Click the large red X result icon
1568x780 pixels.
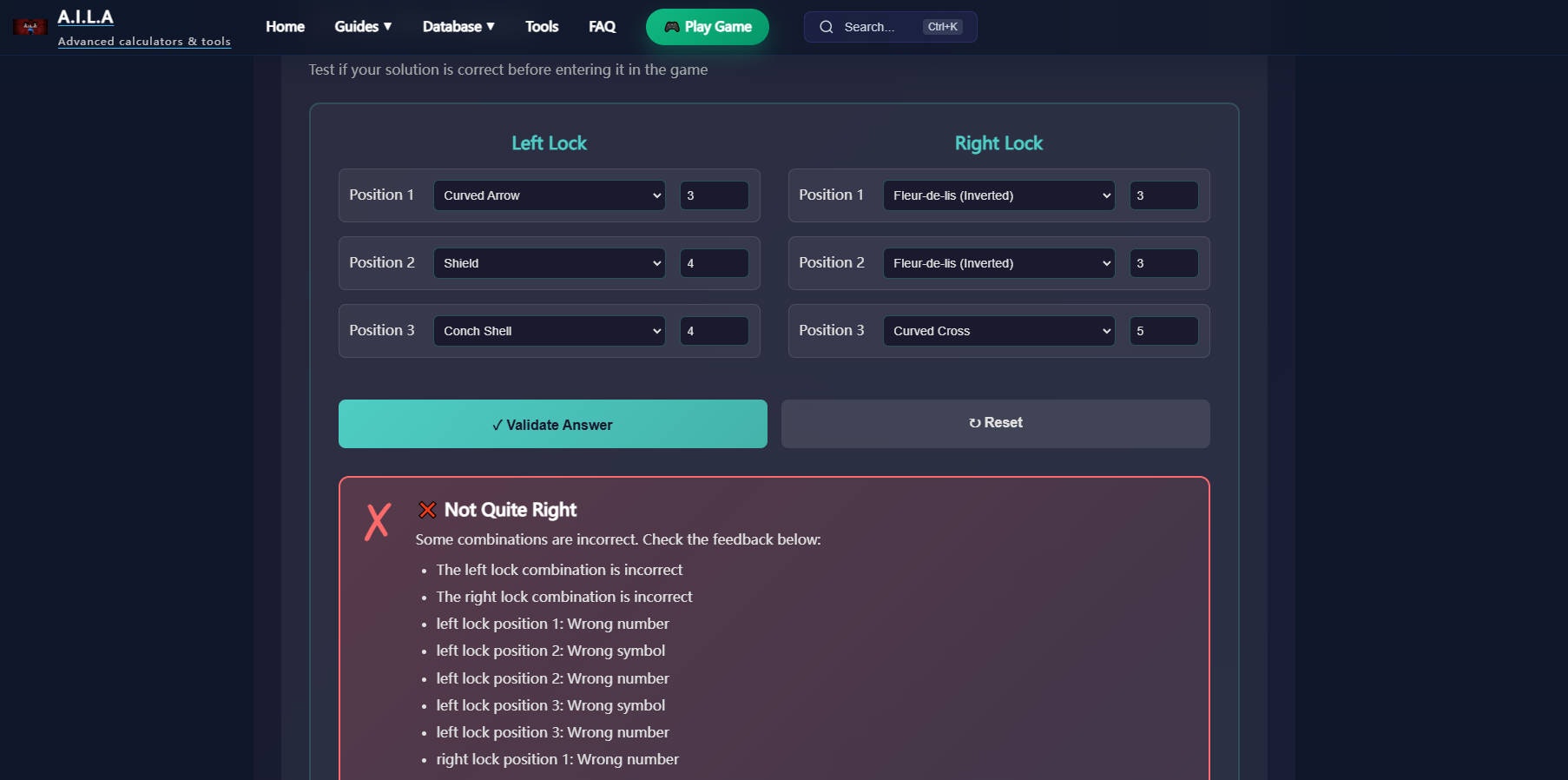(x=378, y=522)
